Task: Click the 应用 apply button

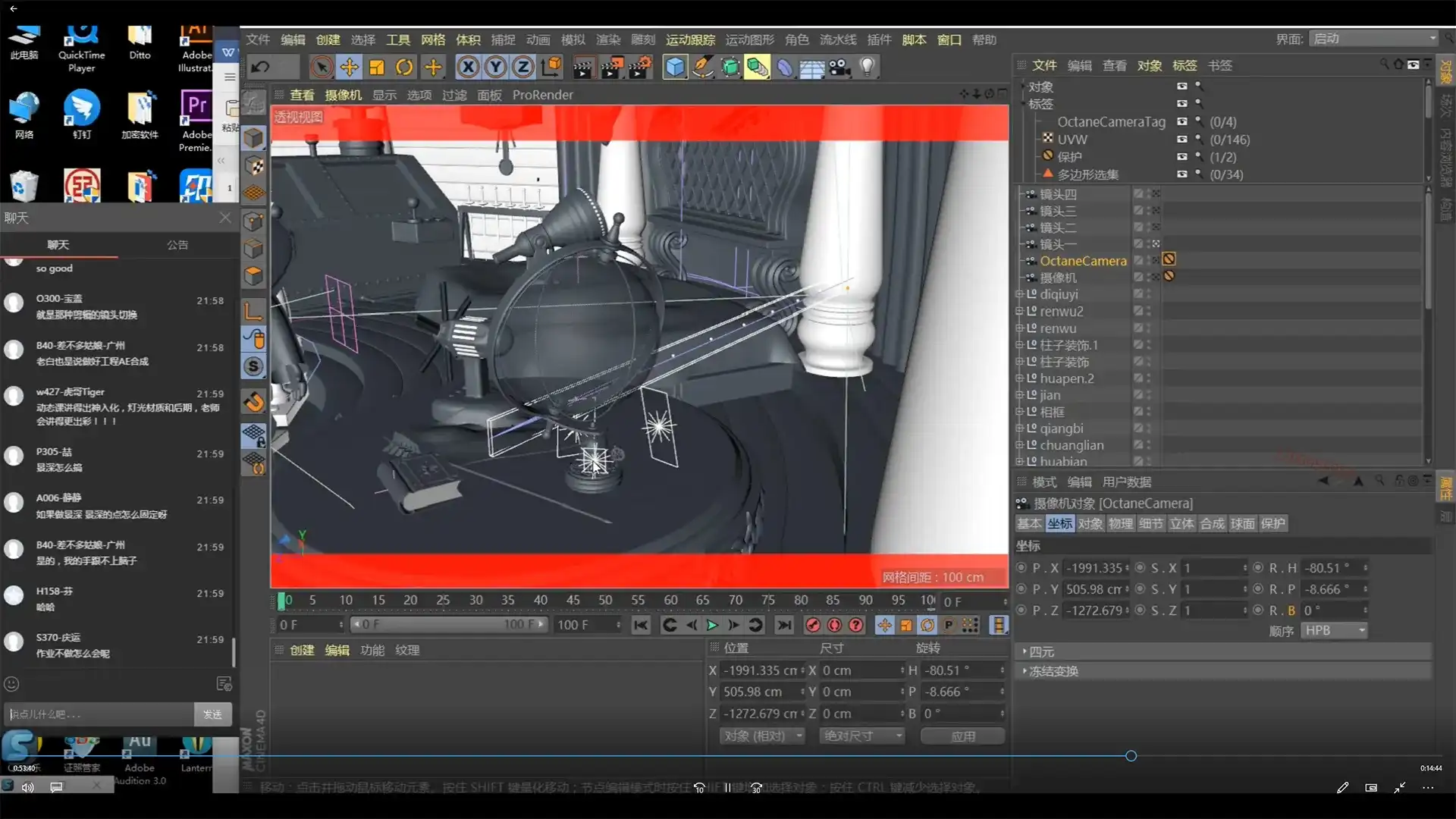Action: click(x=962, y=736)
